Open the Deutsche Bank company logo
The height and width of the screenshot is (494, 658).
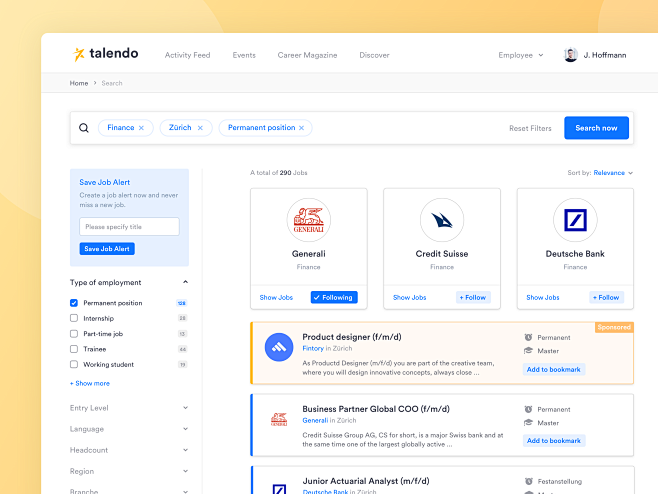[x=575, y=219]
